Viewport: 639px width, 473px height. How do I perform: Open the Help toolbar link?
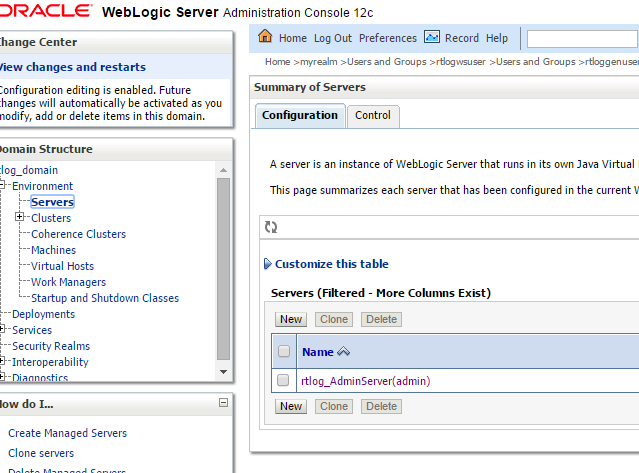497,38
